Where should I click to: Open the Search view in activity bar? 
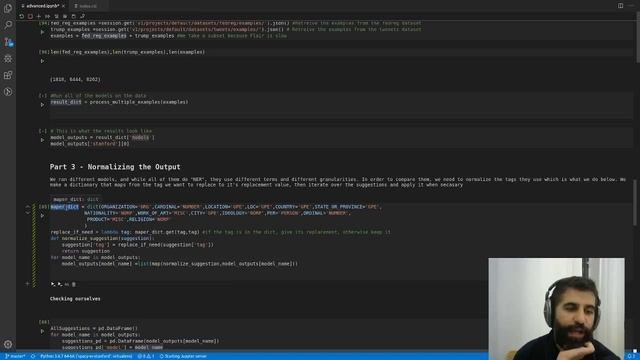(x=8, y=25)
